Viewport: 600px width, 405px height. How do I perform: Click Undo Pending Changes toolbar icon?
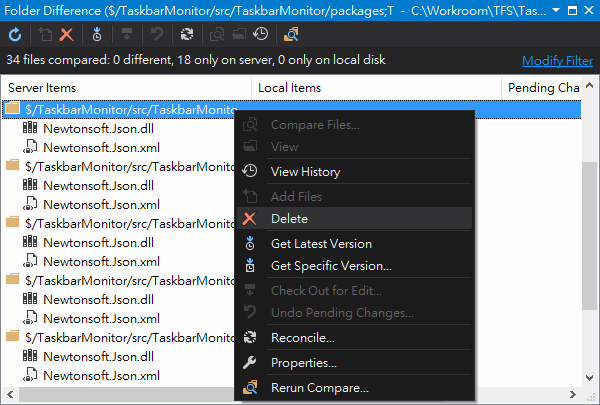pyautogui.click(x=157, y=34)
